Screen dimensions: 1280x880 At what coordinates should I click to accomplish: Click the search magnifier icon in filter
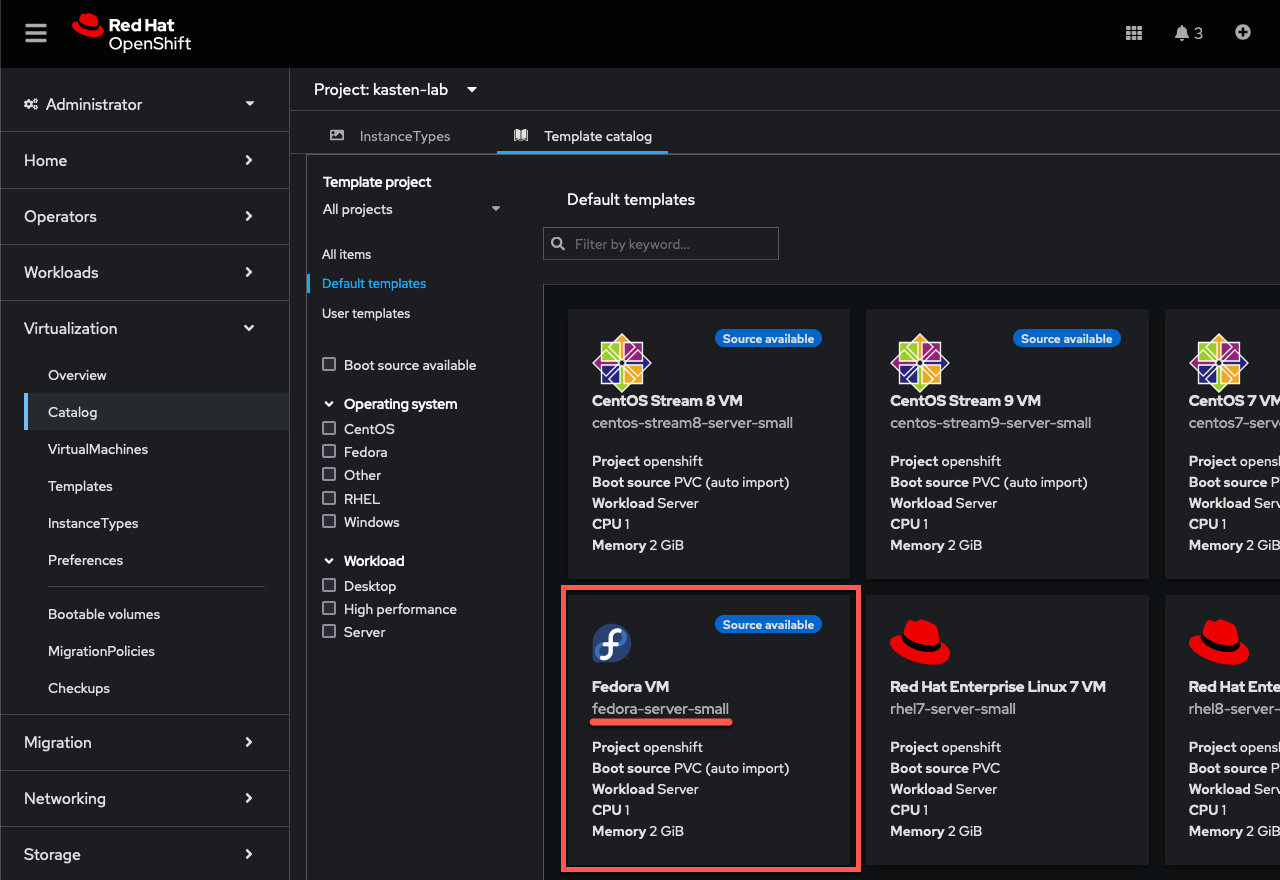pyautogui.click(x=558, y=244)
